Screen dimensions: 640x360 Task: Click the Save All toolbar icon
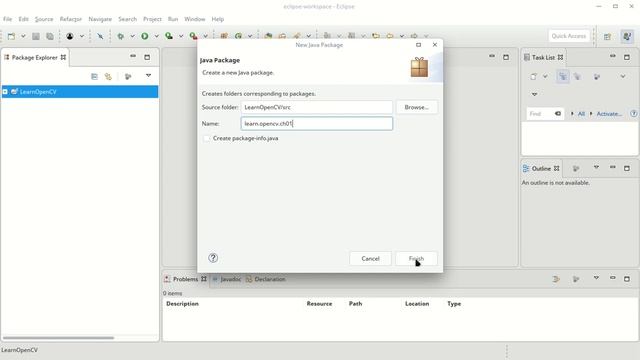50,36
